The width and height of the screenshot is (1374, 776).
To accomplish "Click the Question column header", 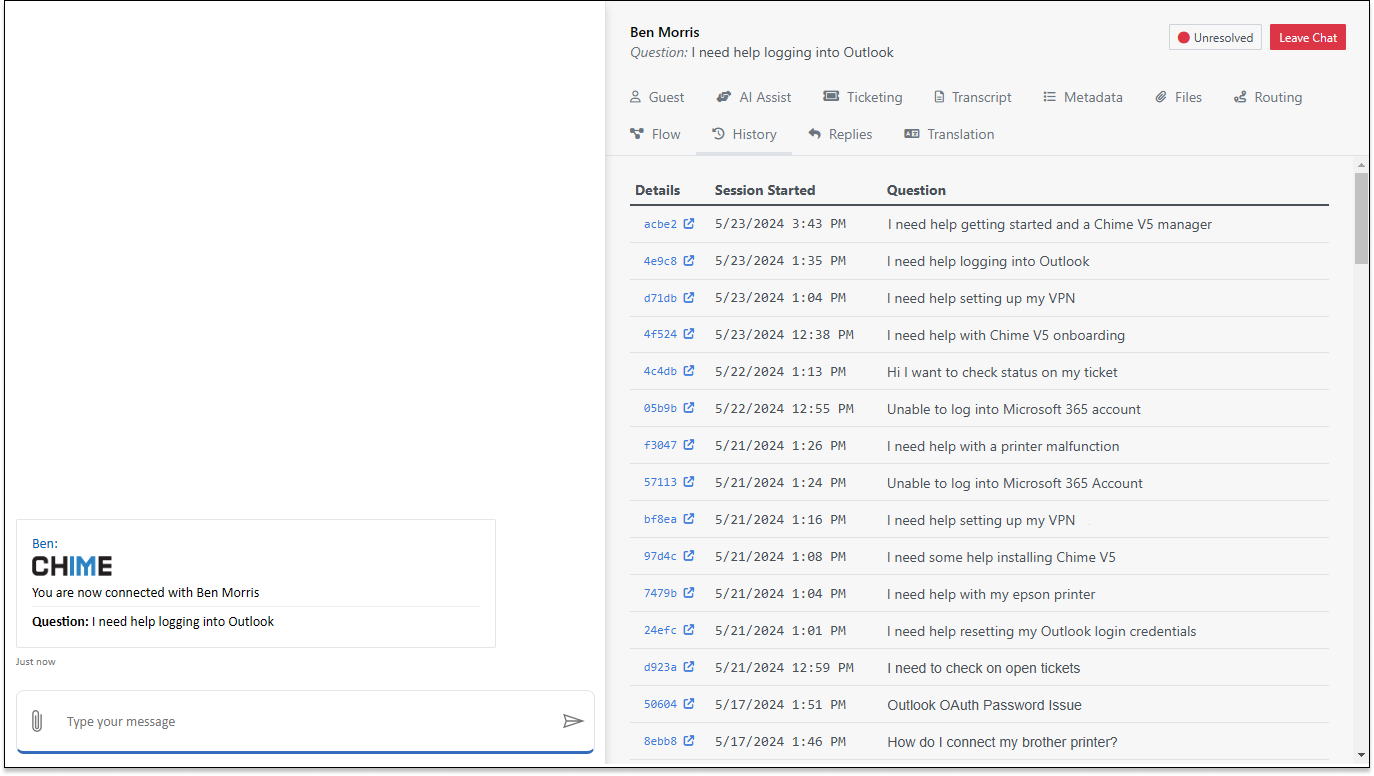I will [x=916, y=190].
